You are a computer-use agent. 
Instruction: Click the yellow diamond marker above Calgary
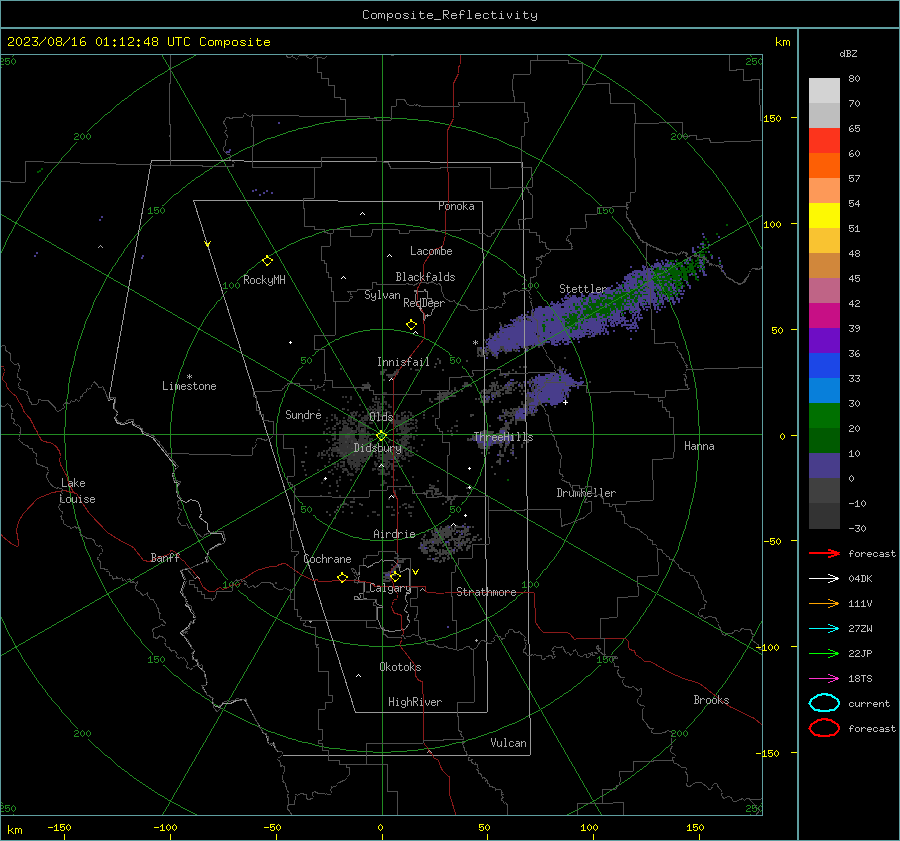click(x=395, y=576)
